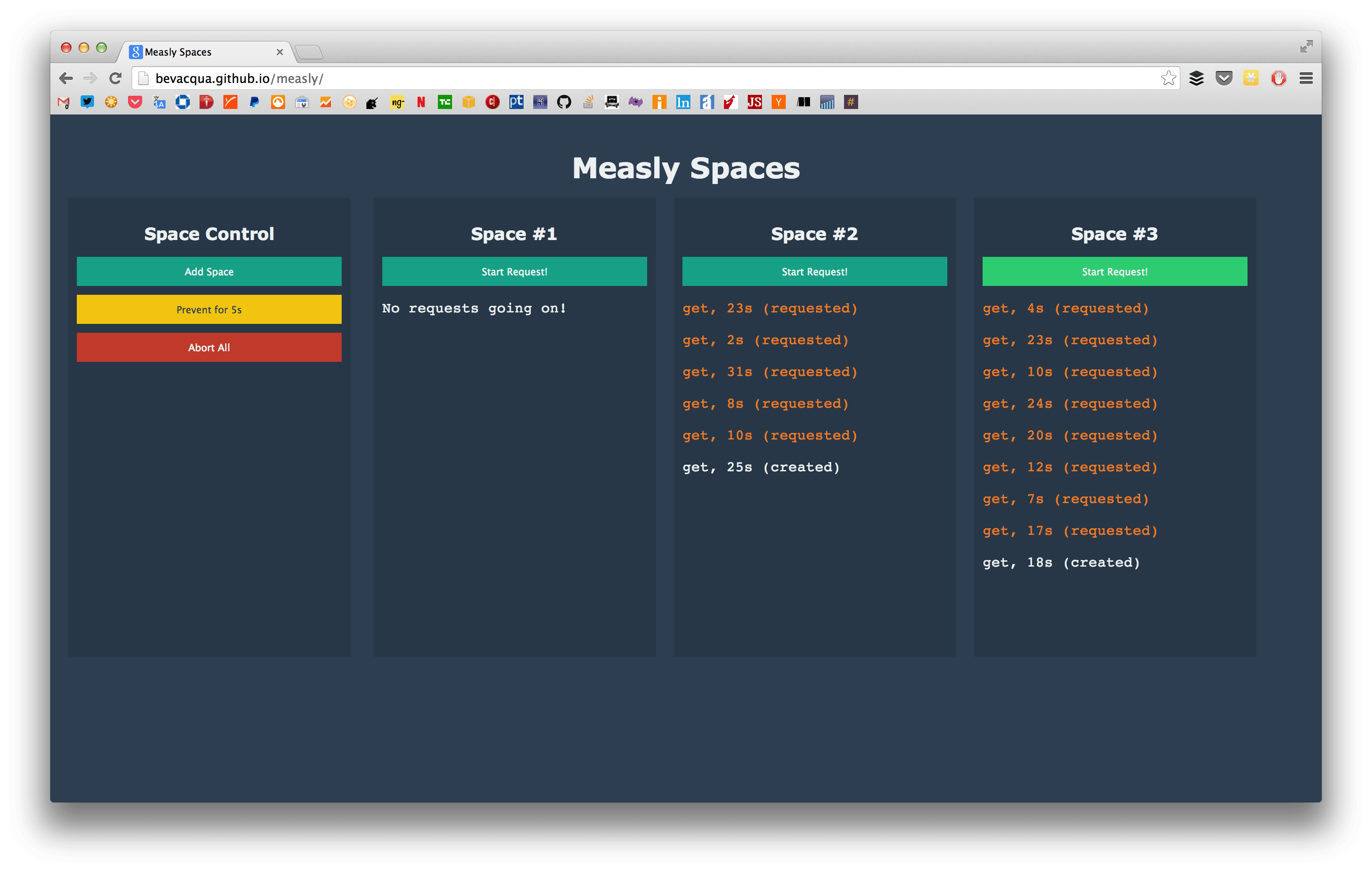The width and height of the screenshot is (1372, 872).
Task: Open the Chrome Web Store bookmark
Action: (x=302, y=102)
